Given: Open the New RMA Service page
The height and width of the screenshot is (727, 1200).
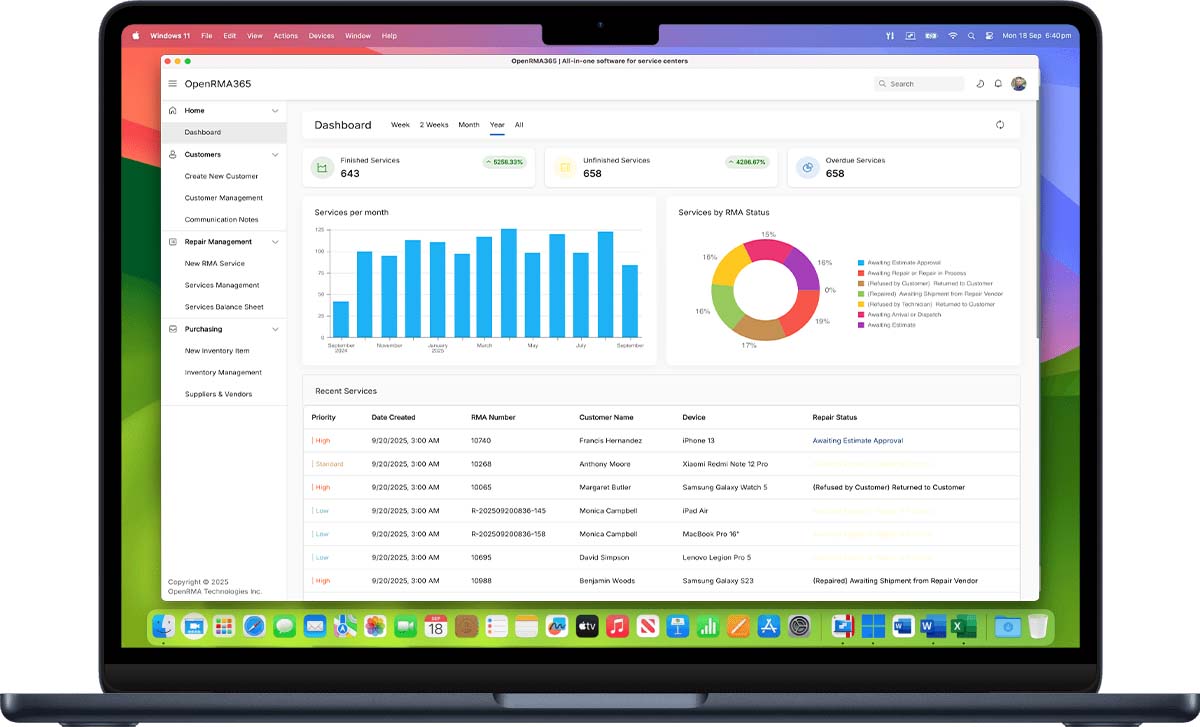Looking at the screenshot, I should pos(213,263).
